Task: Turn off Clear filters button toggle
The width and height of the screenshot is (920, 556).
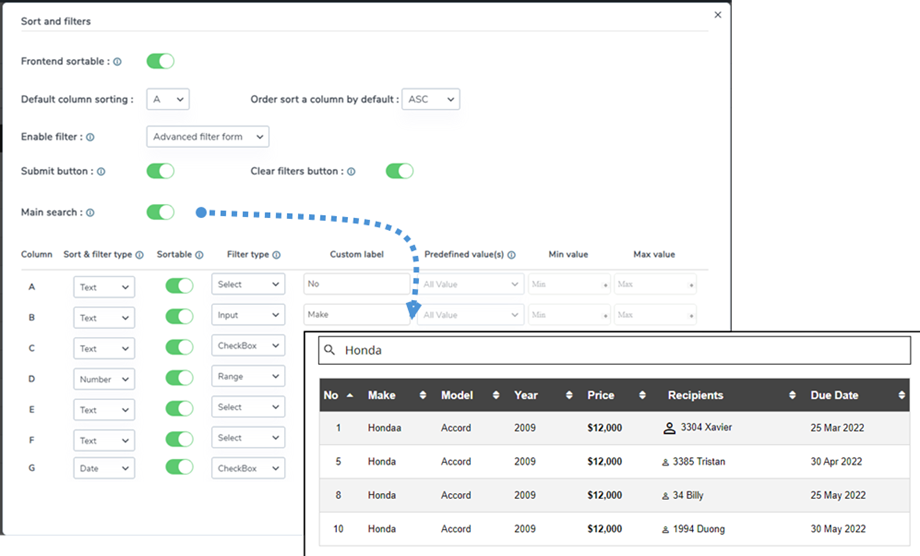Action: click(399, 171)
